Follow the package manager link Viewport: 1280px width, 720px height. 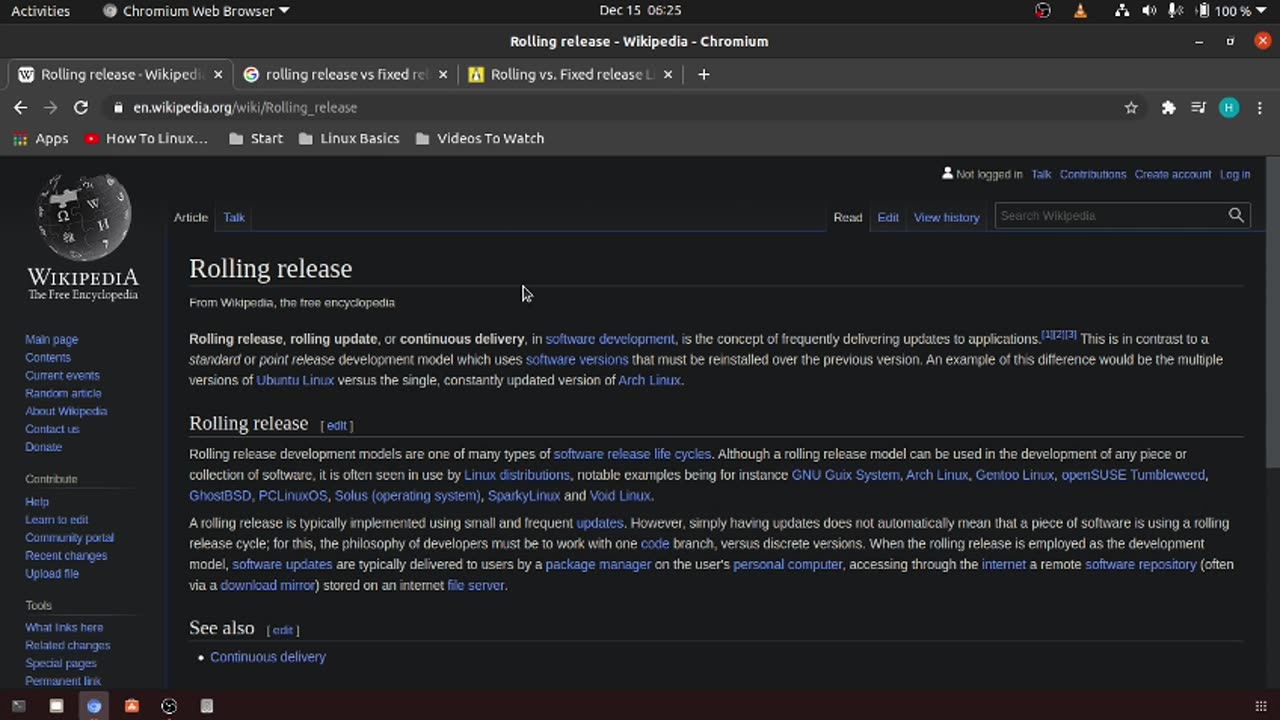click(598, 564)
